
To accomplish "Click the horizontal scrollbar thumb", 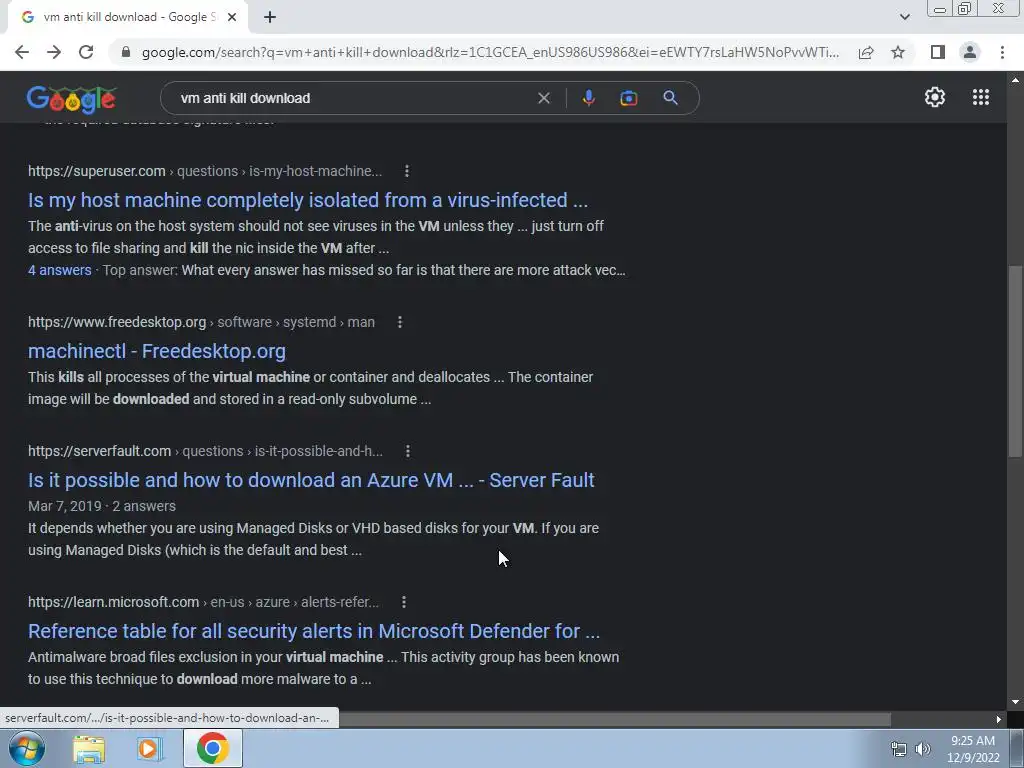I will 614,719.
